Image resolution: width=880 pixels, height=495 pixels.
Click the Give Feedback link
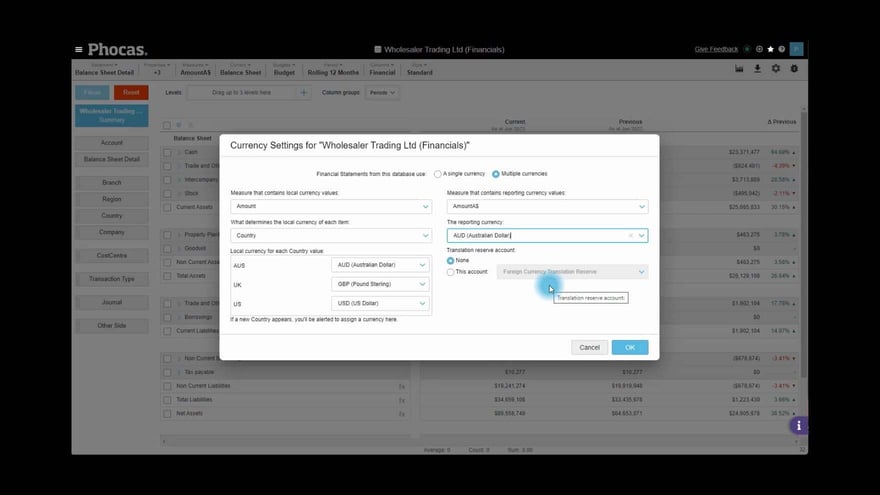click(x=716, y=49)
